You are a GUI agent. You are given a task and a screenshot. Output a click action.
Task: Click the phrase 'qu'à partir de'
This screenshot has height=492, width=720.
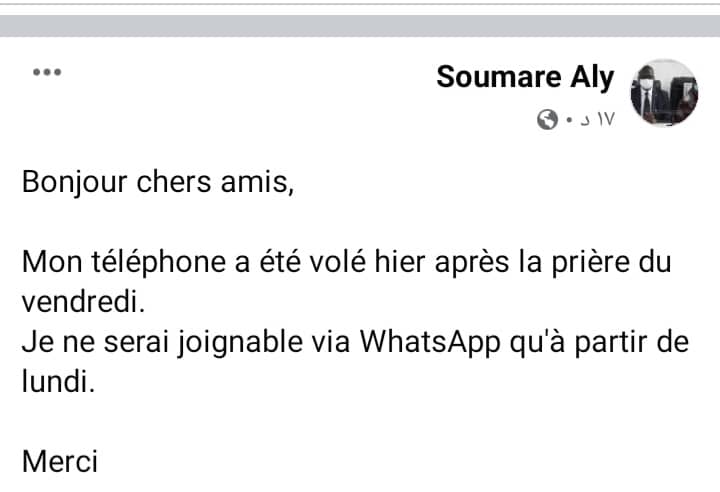point(599,343)
